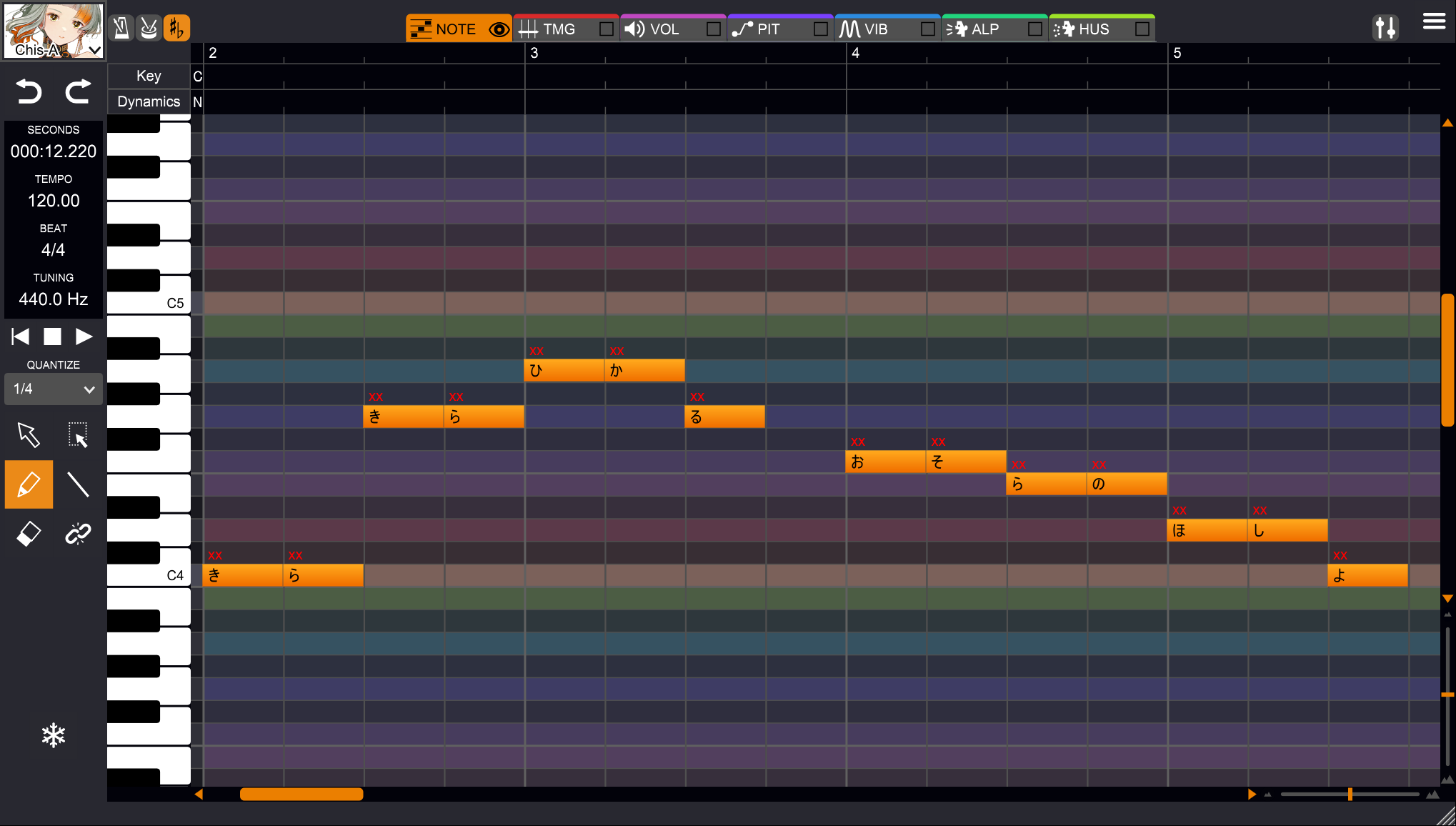Select the お note in measure 4
Image resolution: width=1456 pixels, height=826 pixels.
click(886, 462)
